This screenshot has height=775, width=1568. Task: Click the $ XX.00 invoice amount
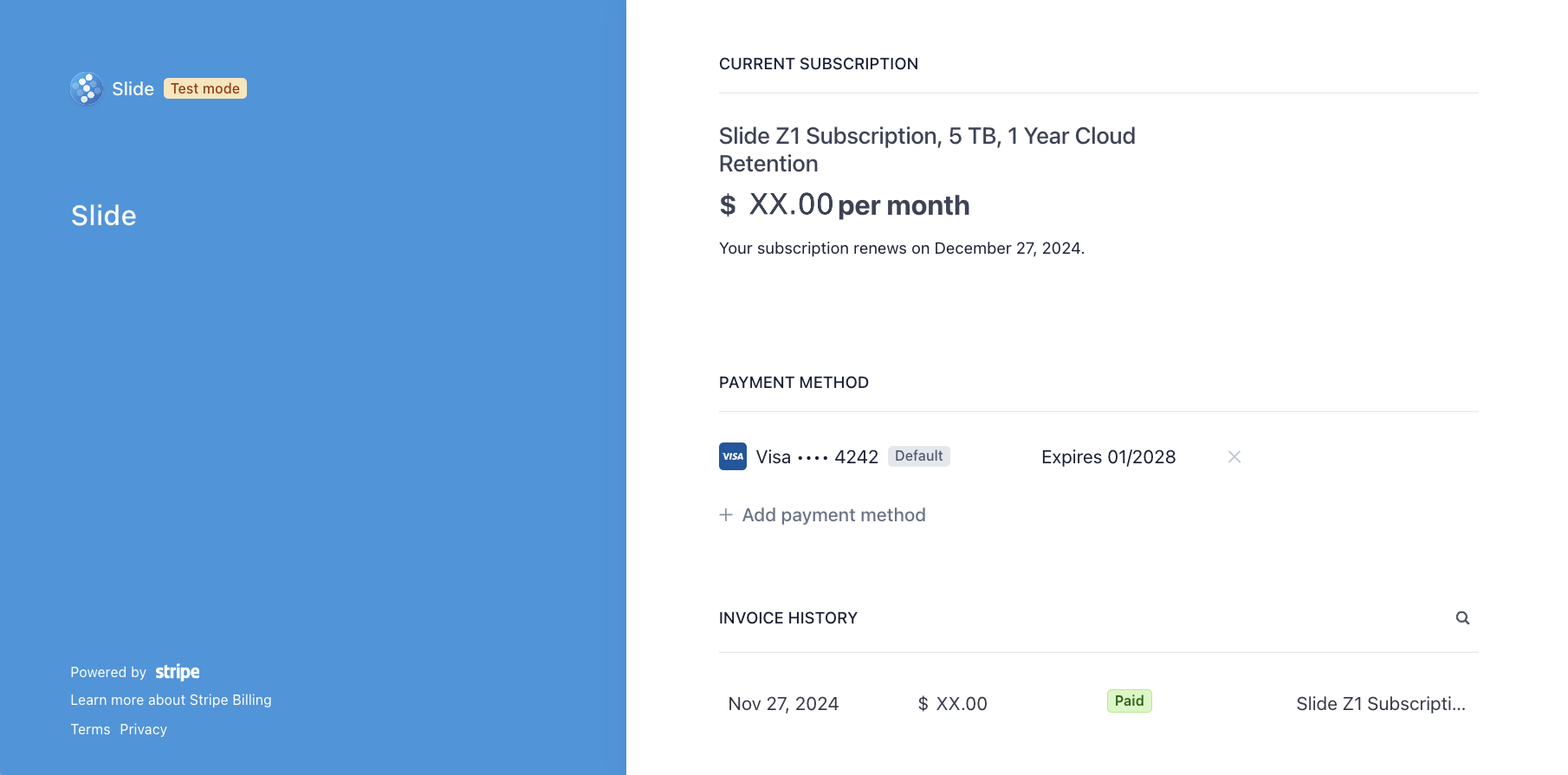pos(952,703)
